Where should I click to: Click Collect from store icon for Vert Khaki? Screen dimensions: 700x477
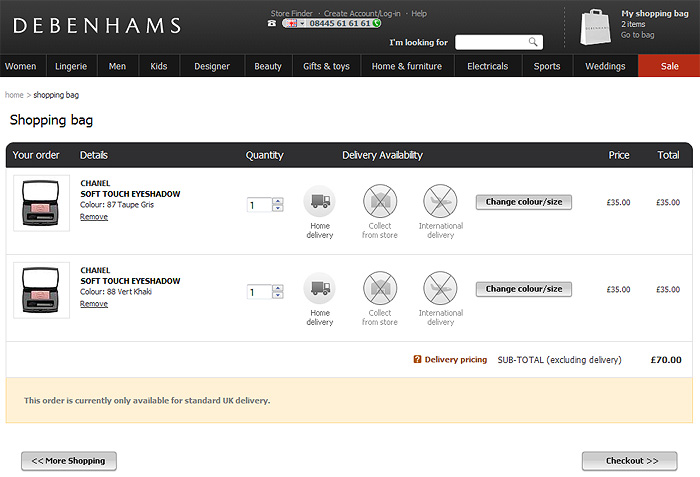tap(380, 288)
